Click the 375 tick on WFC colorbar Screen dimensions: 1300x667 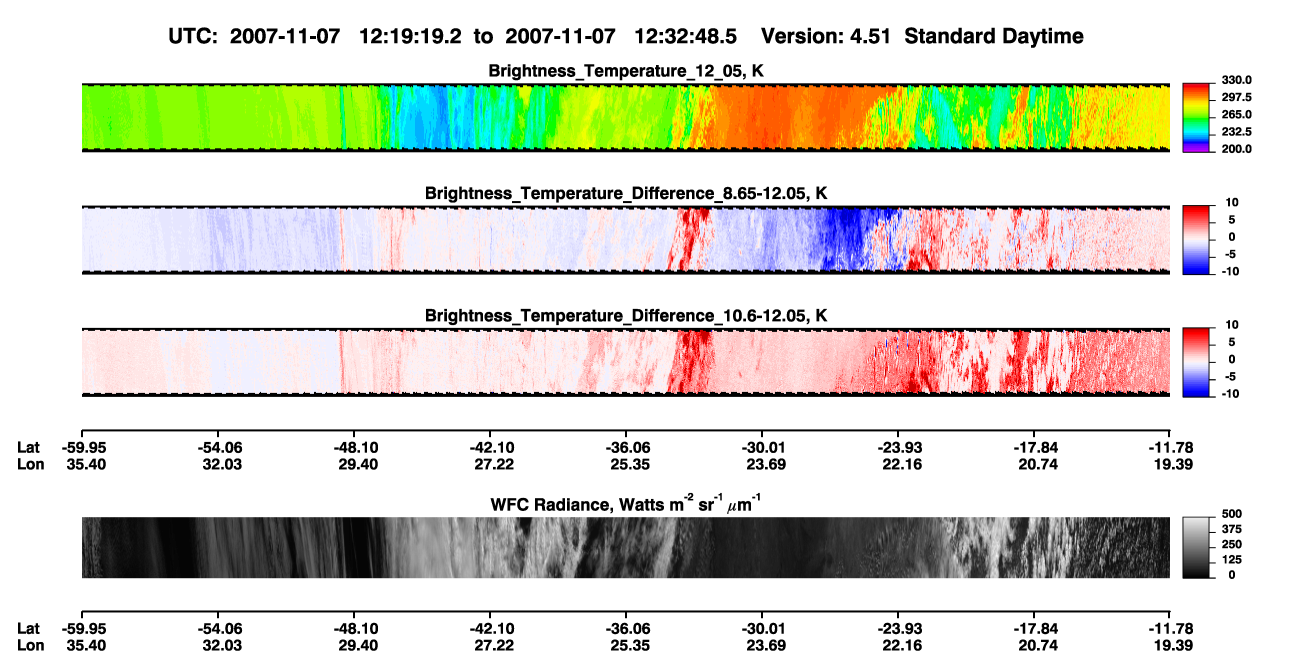coord(1233,529)
